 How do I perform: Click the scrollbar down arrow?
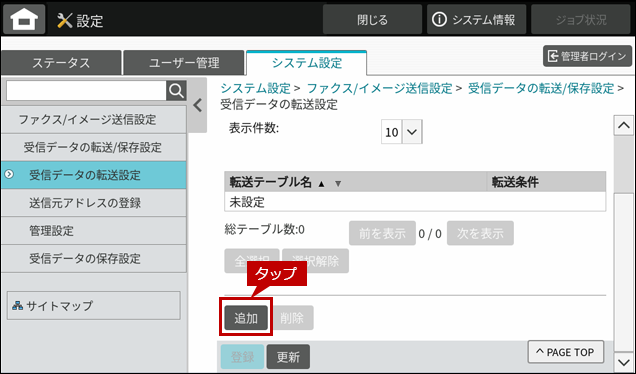[x=624, y=361]
